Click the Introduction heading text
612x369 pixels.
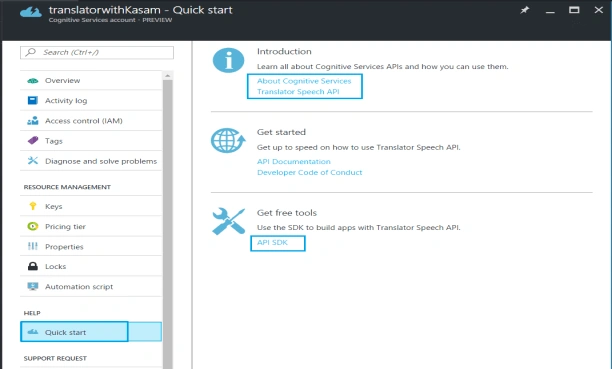click(x=284, y=51)
